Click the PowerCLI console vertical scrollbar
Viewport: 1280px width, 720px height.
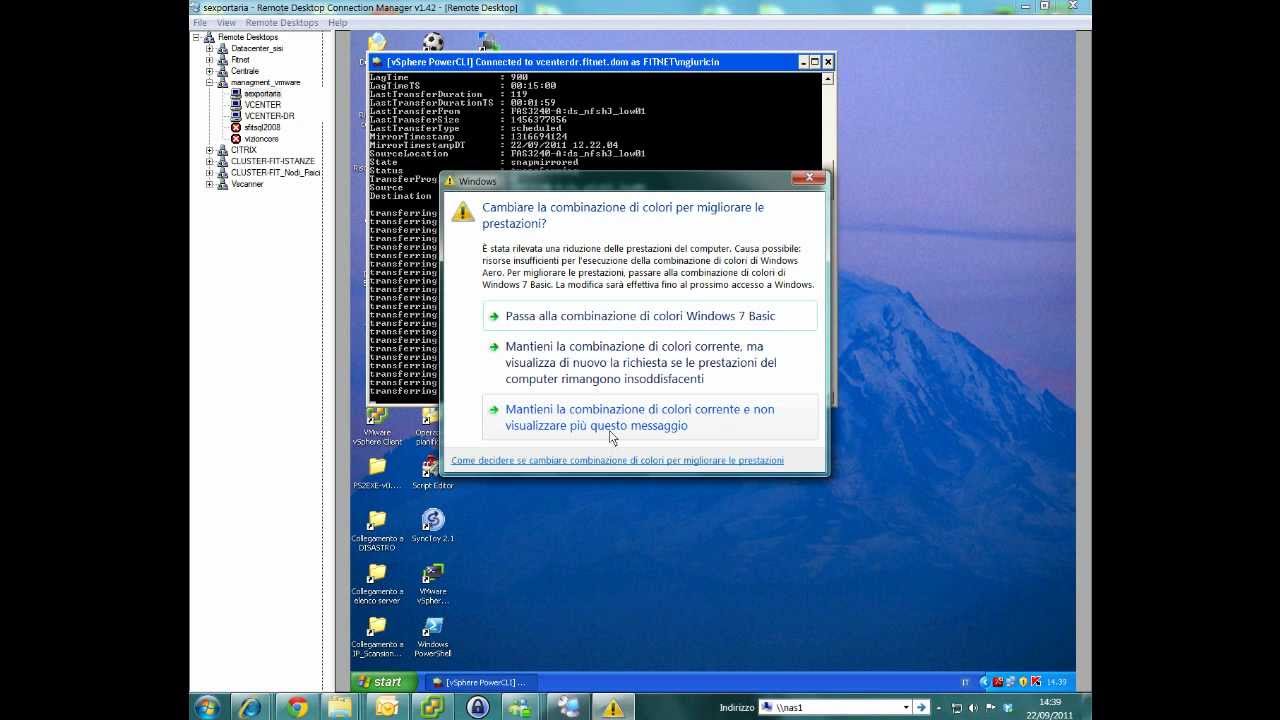(x=829, y=238)
